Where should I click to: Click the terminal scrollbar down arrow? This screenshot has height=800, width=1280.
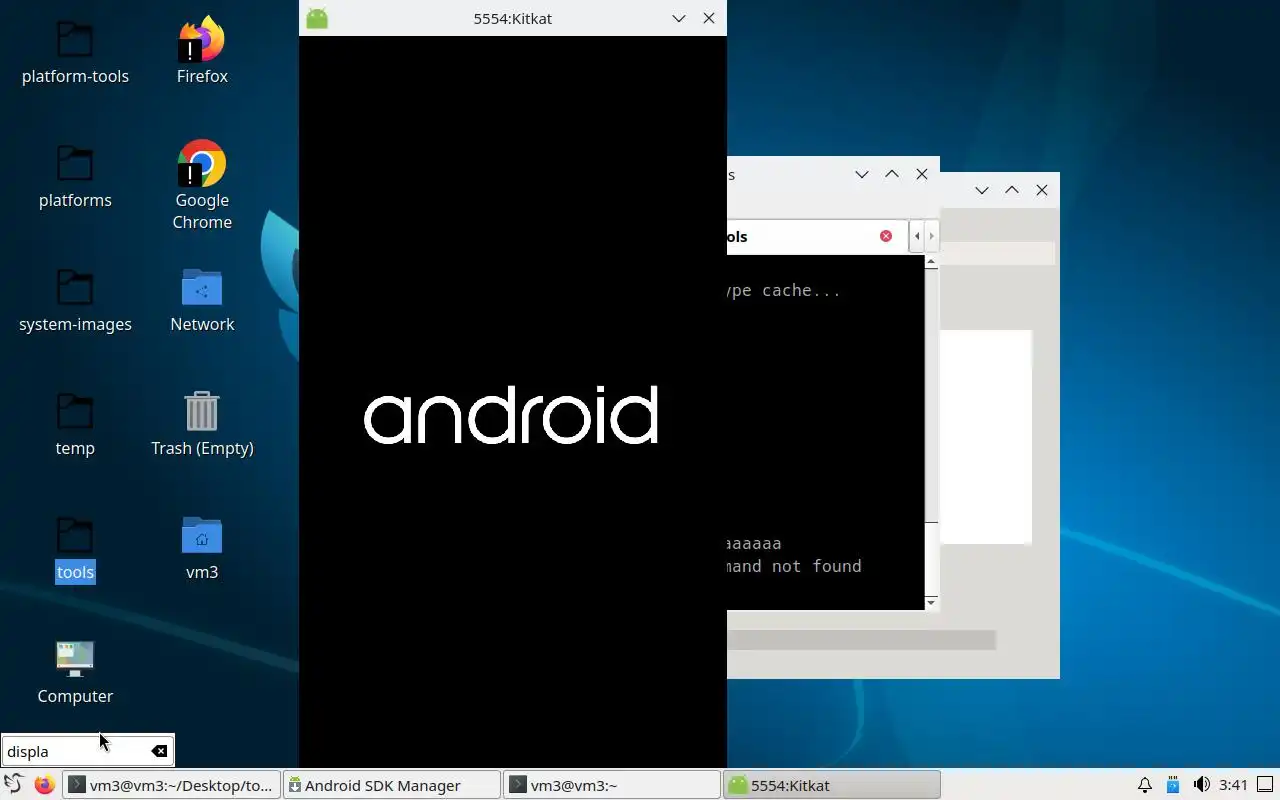click(x=931, y=602)
